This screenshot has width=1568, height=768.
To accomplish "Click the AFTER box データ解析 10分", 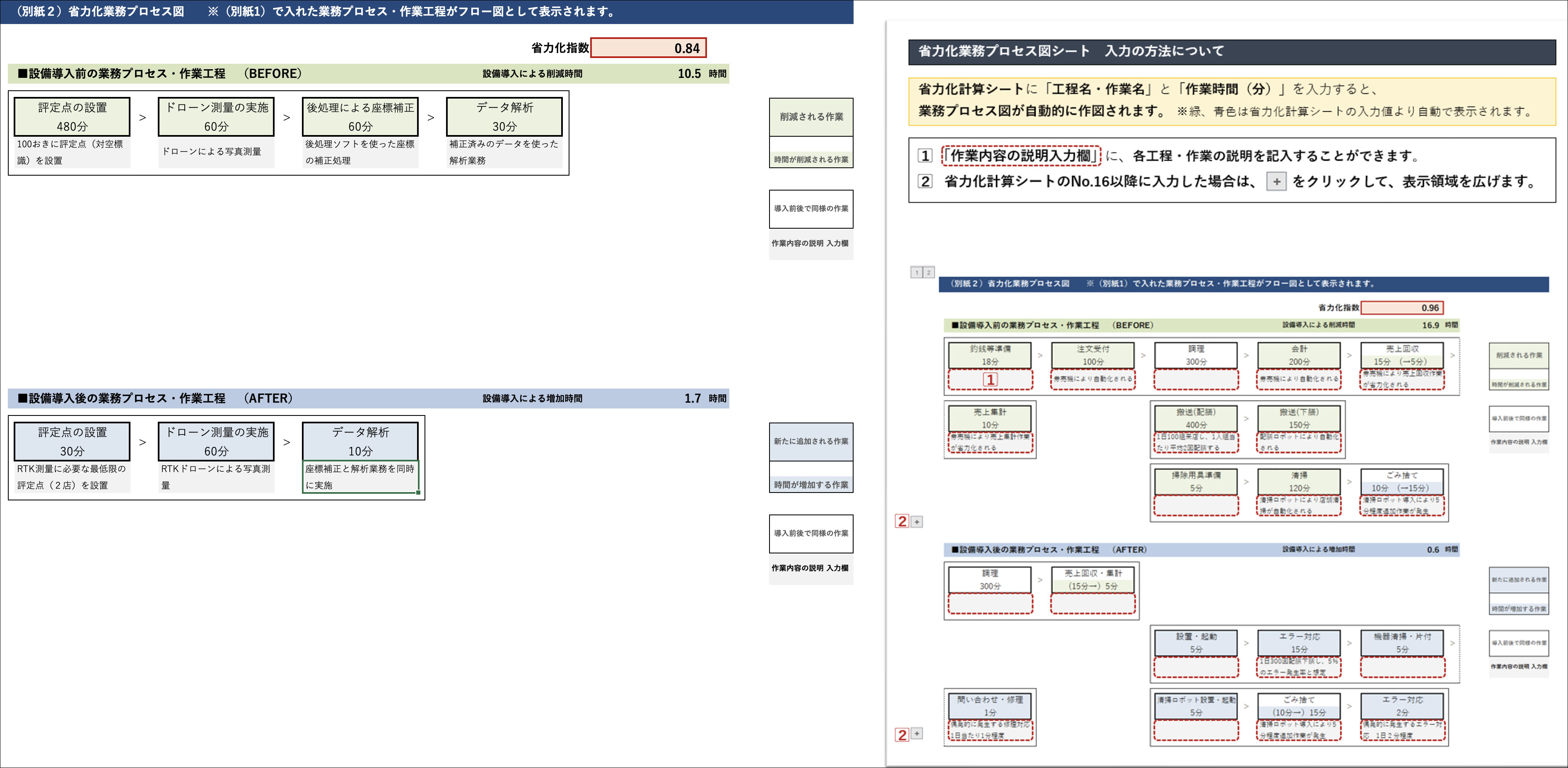I will coord(360,441).
